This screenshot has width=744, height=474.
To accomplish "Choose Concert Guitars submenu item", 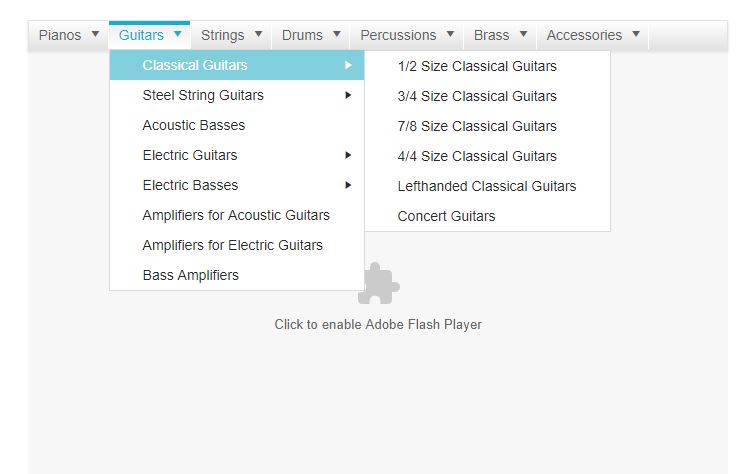I will tap(446, 216).
